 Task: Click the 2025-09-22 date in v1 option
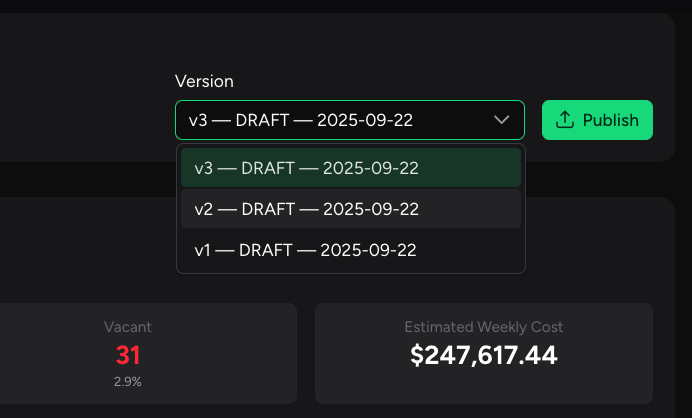[x=368, y=250]
